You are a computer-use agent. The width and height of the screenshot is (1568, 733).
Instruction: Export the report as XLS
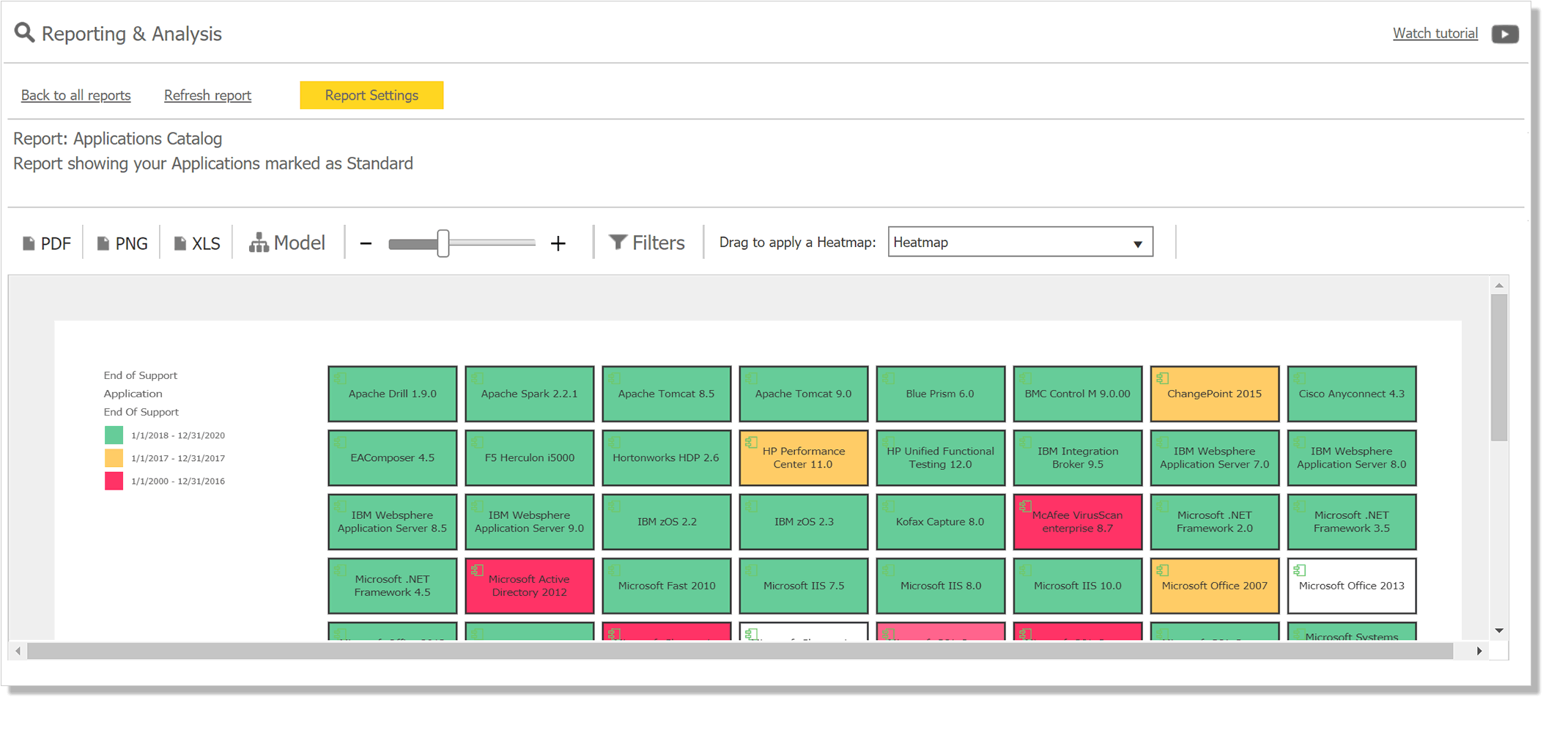196,243
